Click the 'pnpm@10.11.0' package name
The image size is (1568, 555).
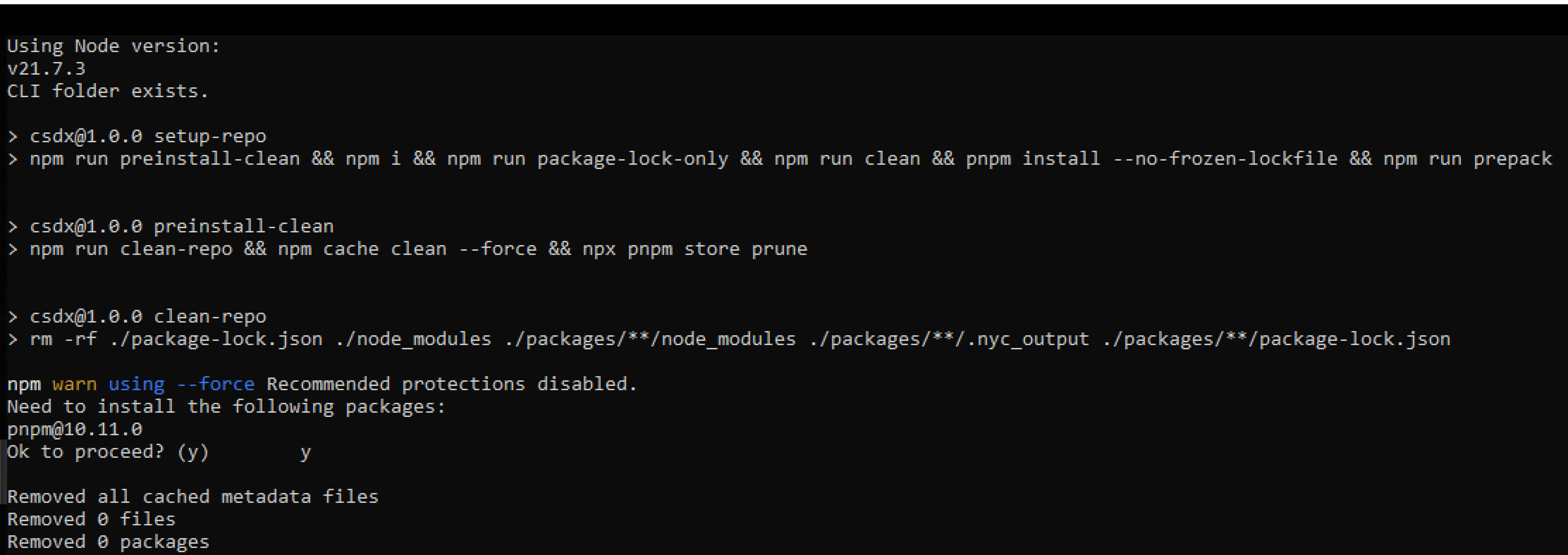point(74,429)
